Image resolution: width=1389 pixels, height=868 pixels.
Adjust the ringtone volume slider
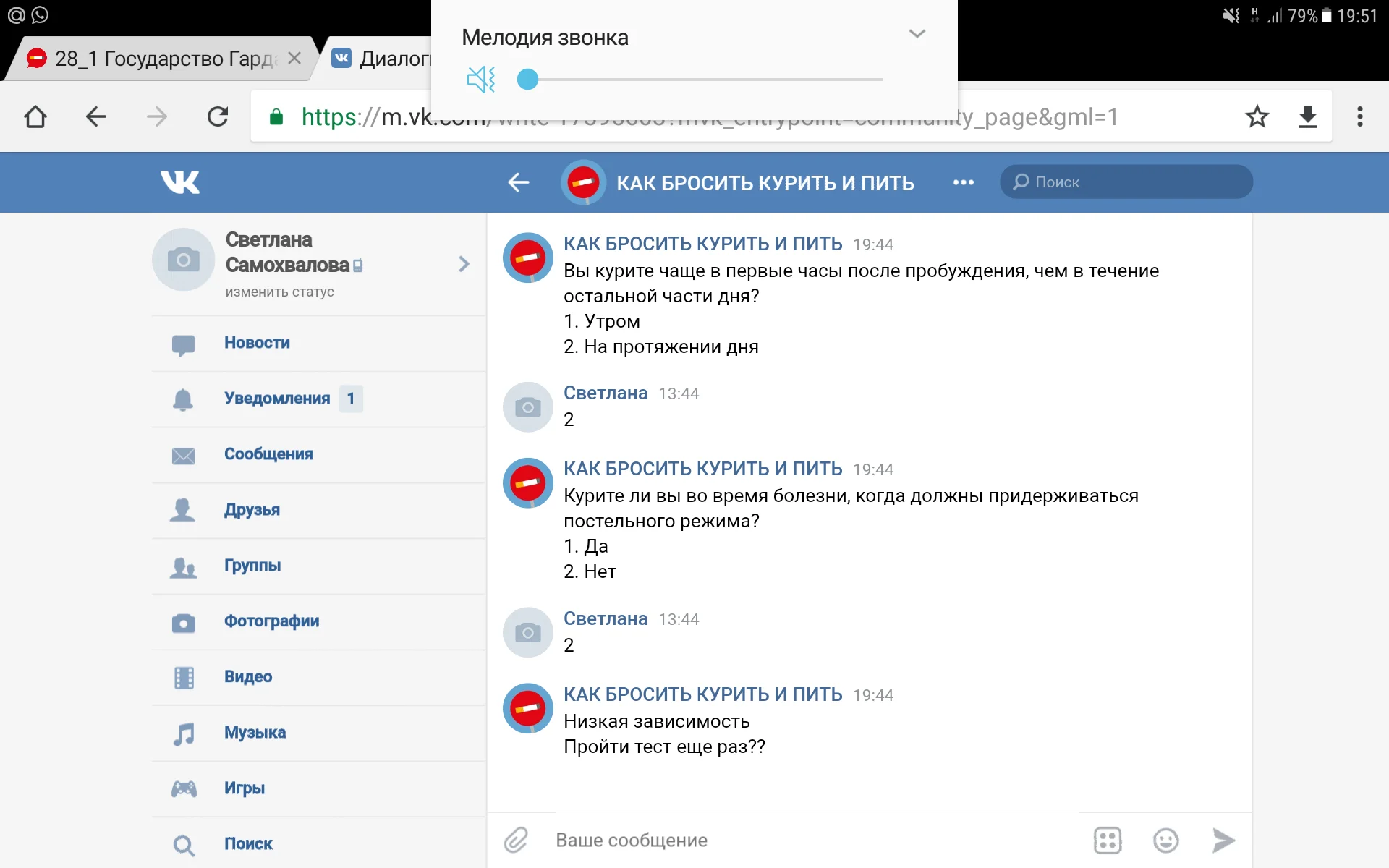529,80
